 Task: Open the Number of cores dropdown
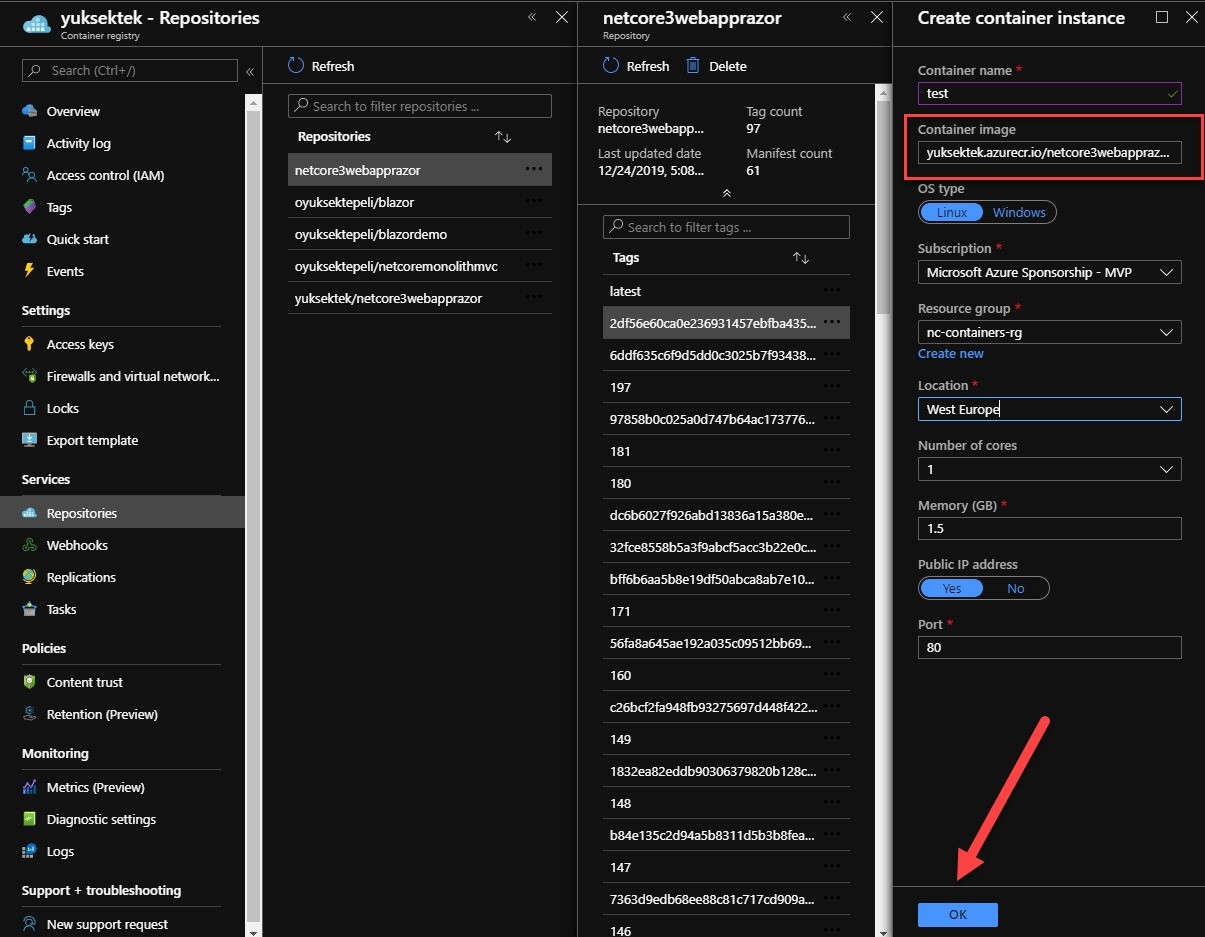click(1050, 469)
